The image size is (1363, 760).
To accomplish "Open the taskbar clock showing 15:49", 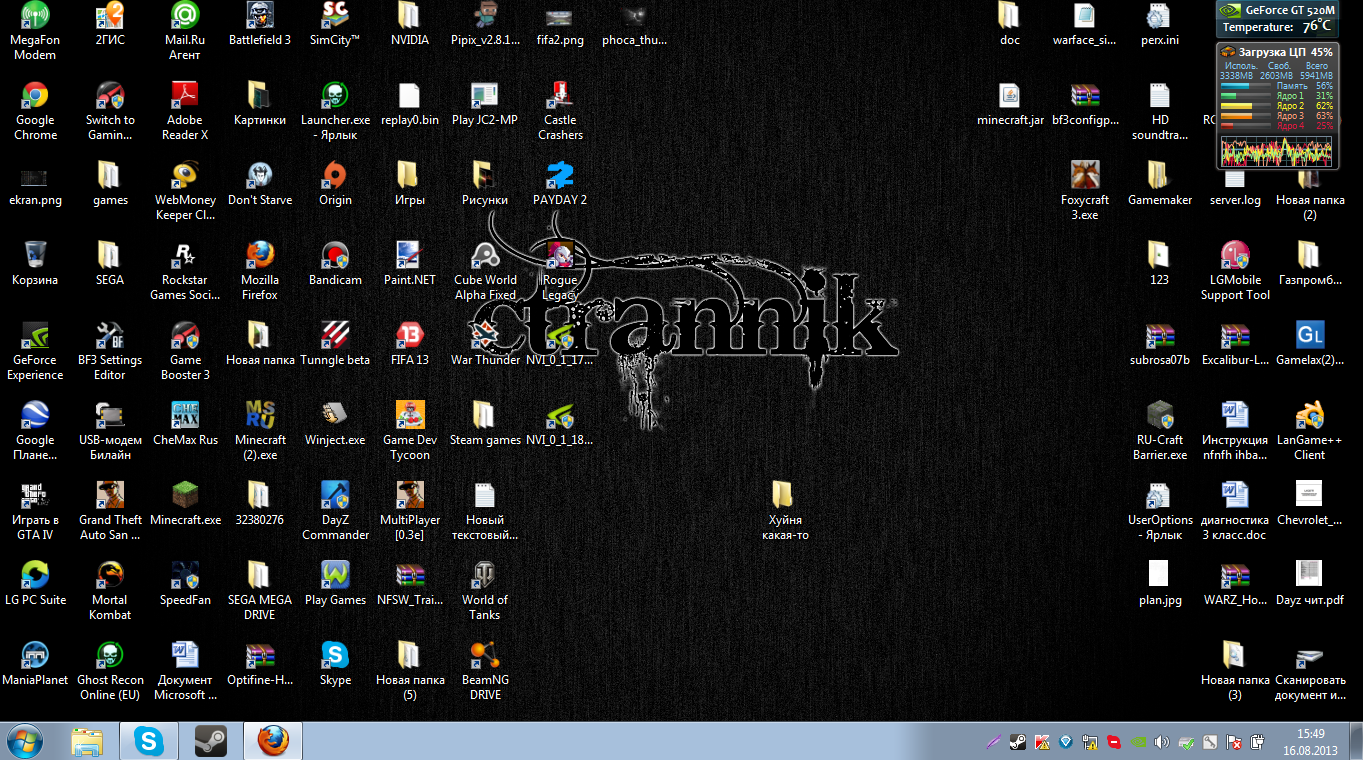I will click(x=1310, y=741).
